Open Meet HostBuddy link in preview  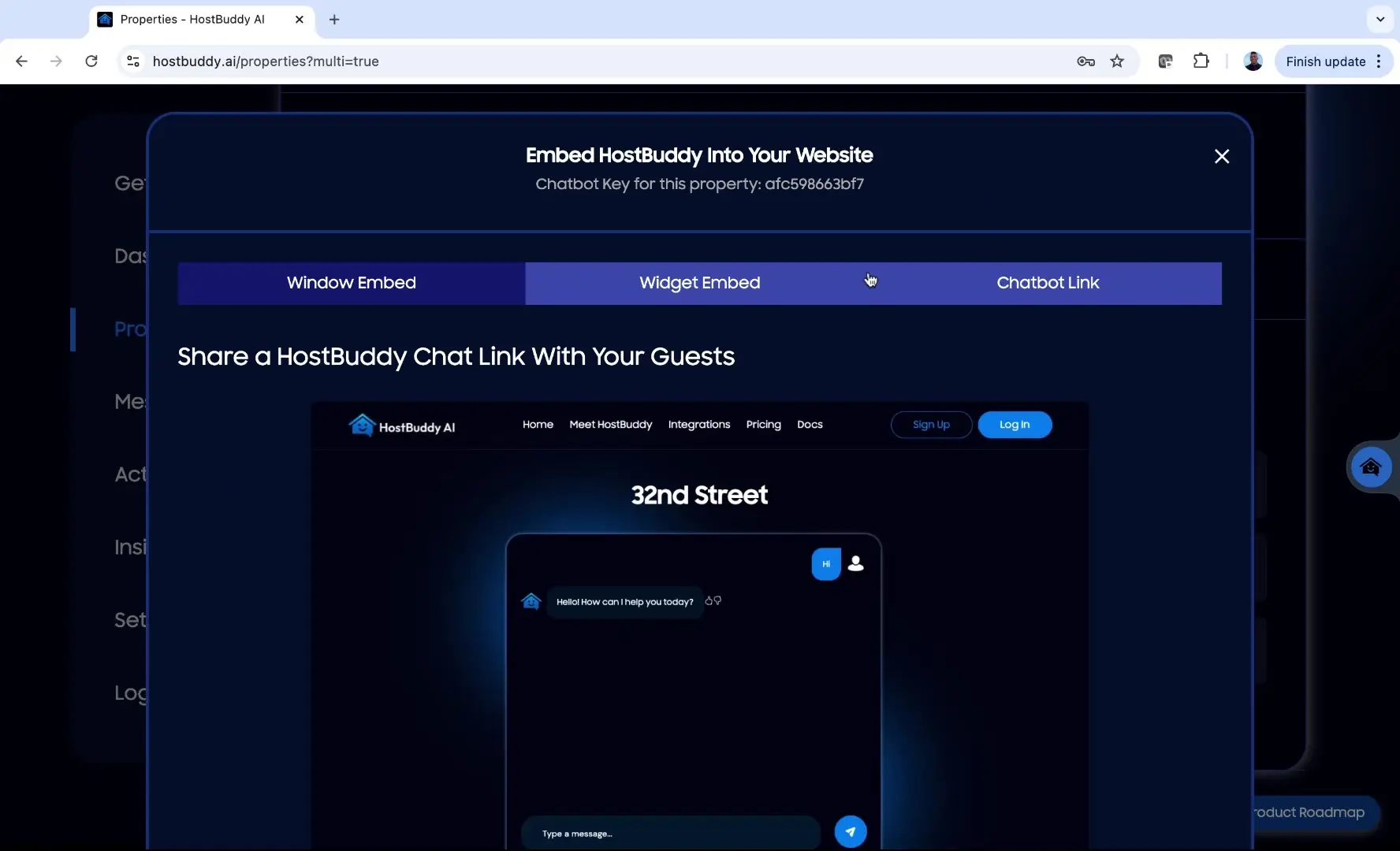pos(611,425)
